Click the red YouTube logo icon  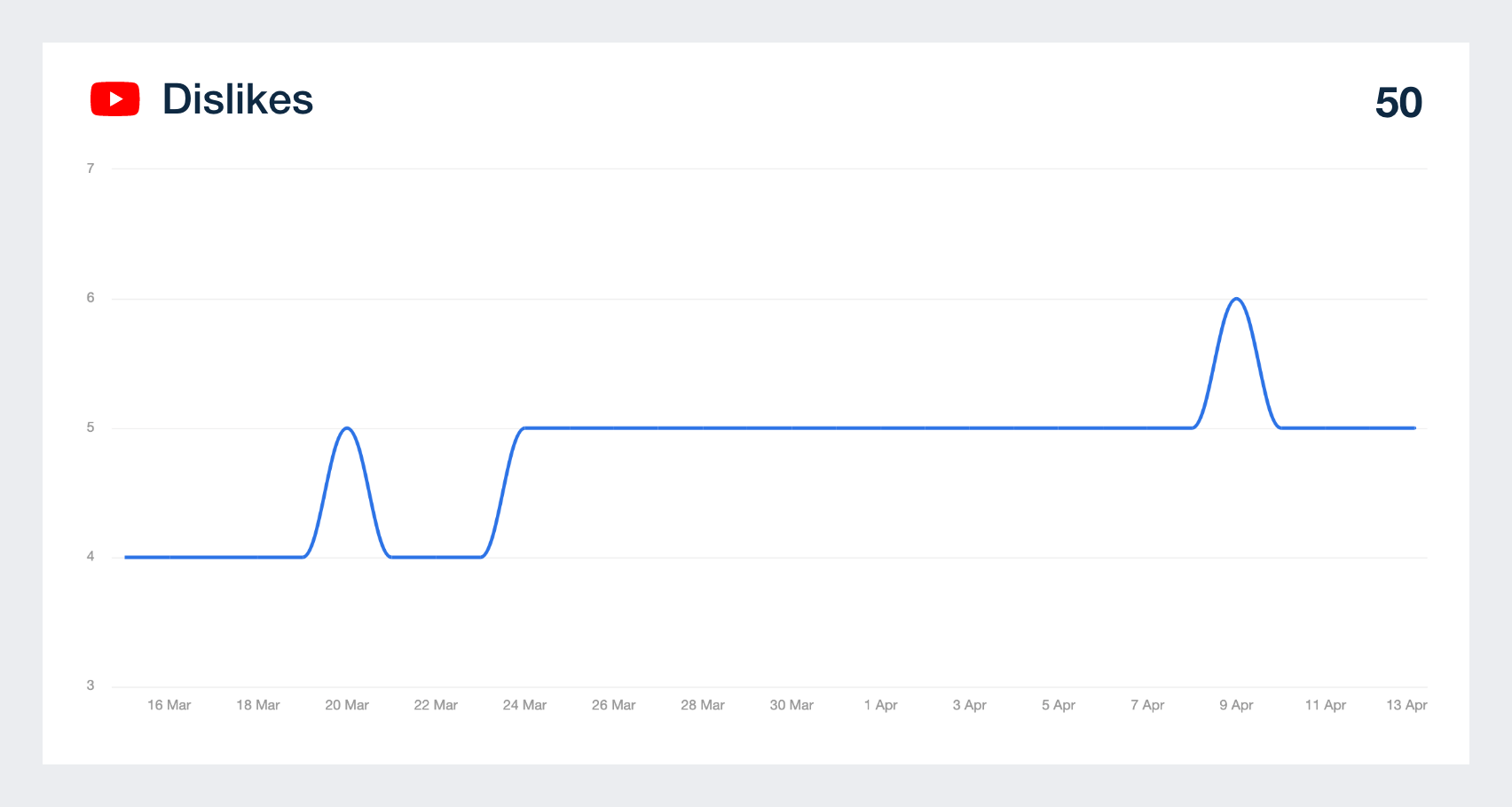115,99
